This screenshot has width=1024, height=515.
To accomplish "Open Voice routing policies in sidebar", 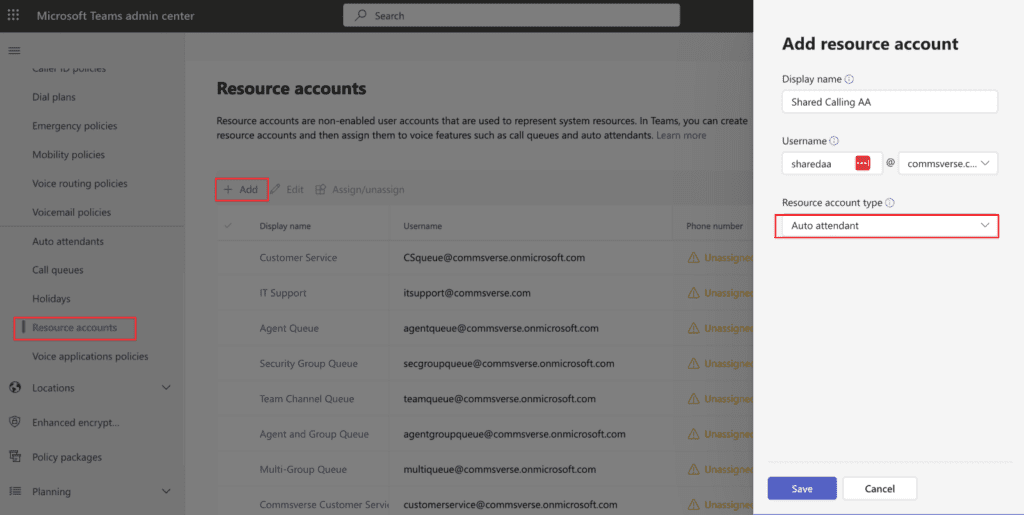I will (x=80, y=183).
